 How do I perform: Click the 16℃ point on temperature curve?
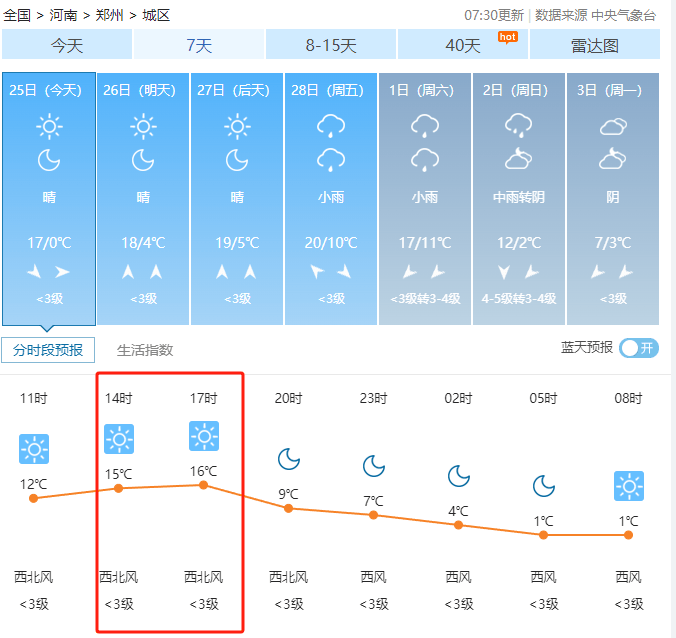tap(203, 485)
